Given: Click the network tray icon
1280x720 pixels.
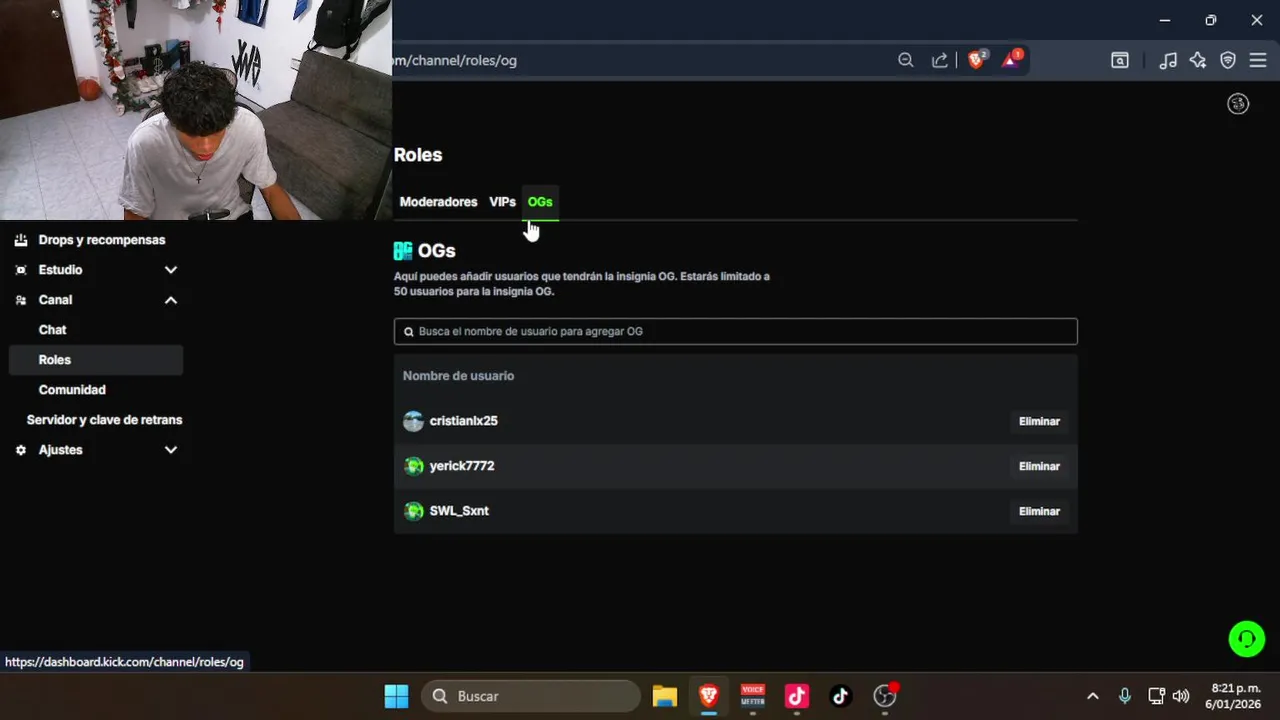Looking at the screenshot, I should coord(1156,696).
